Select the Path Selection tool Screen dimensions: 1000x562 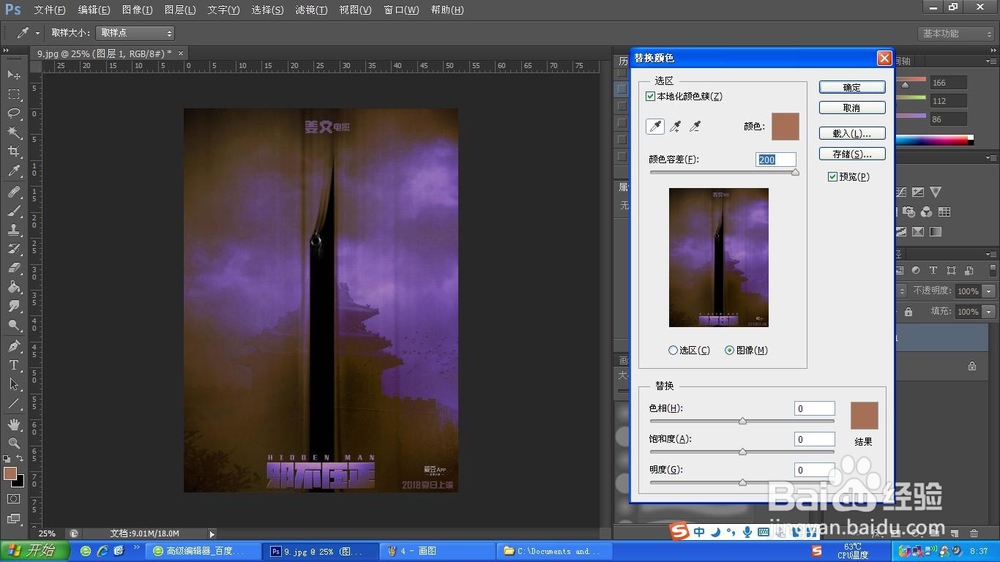coord(14,385)
